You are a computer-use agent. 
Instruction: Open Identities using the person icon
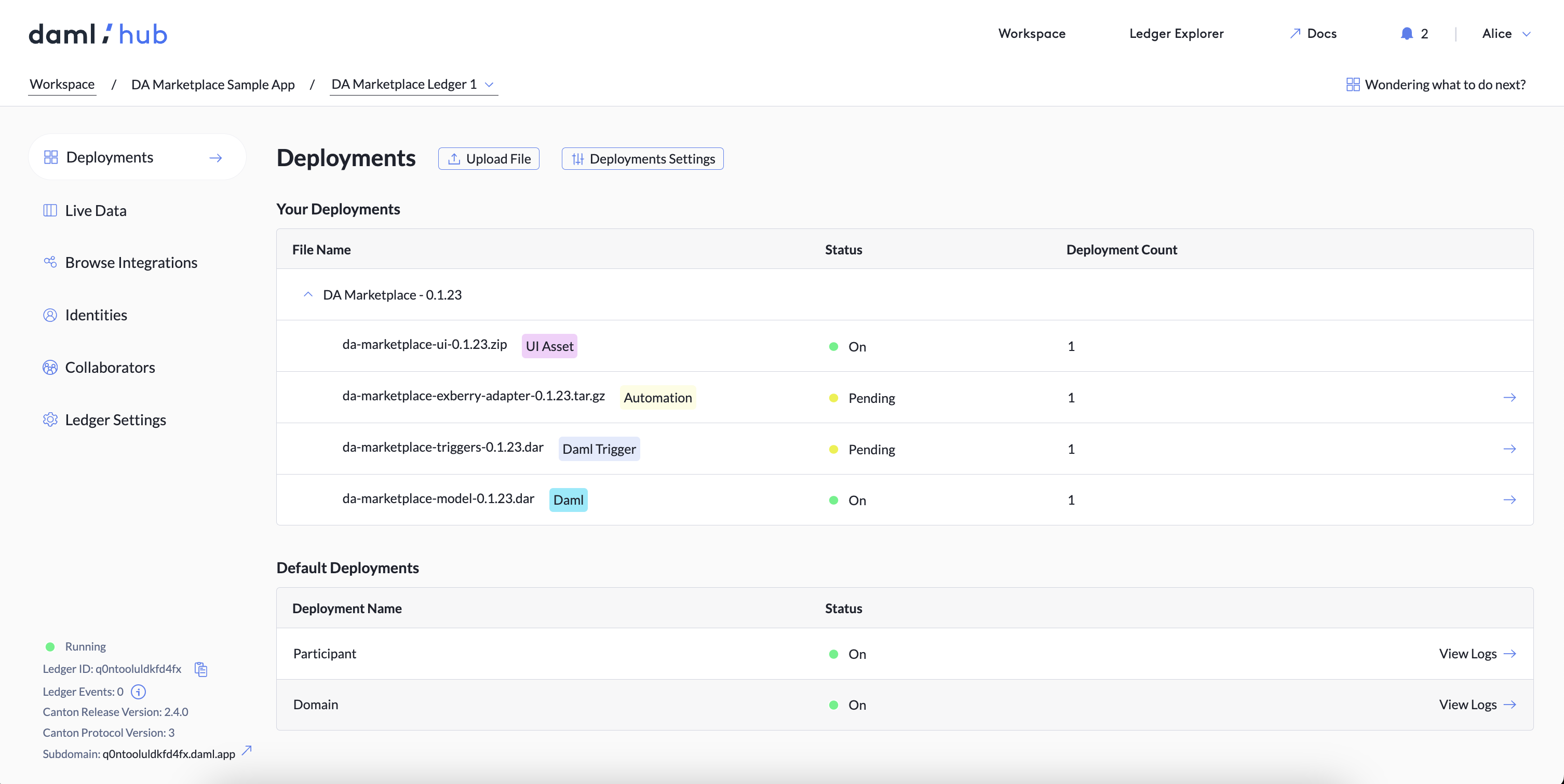coord(50,315)
